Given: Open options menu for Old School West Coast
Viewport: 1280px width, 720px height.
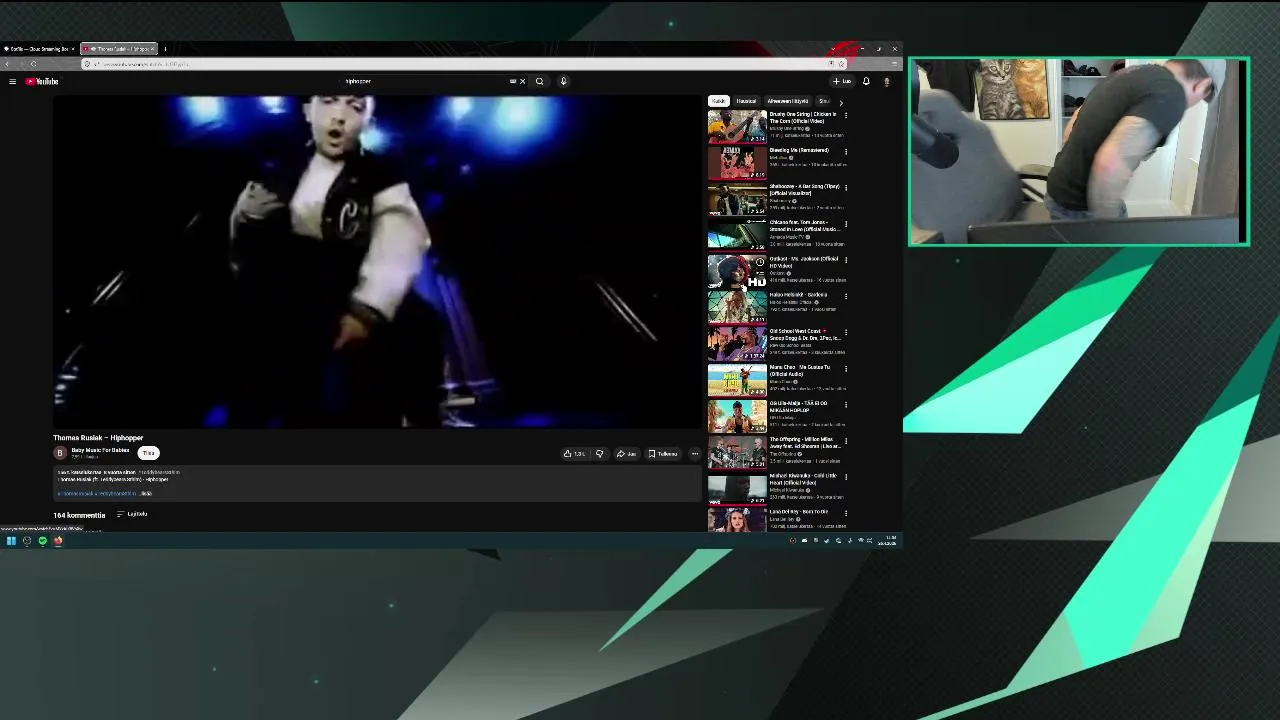Looking at the screenshot, I should [x=846, y=333].
